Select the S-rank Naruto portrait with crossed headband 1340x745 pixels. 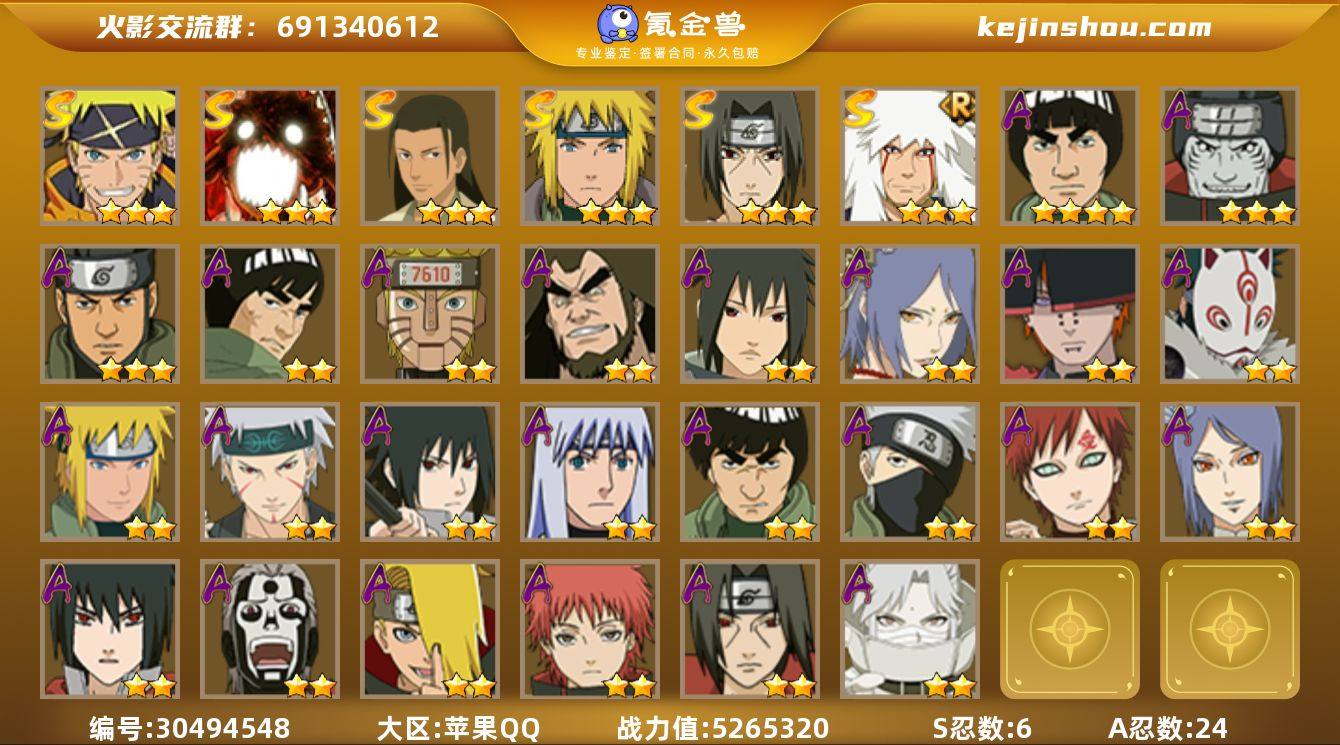(110, 156)
